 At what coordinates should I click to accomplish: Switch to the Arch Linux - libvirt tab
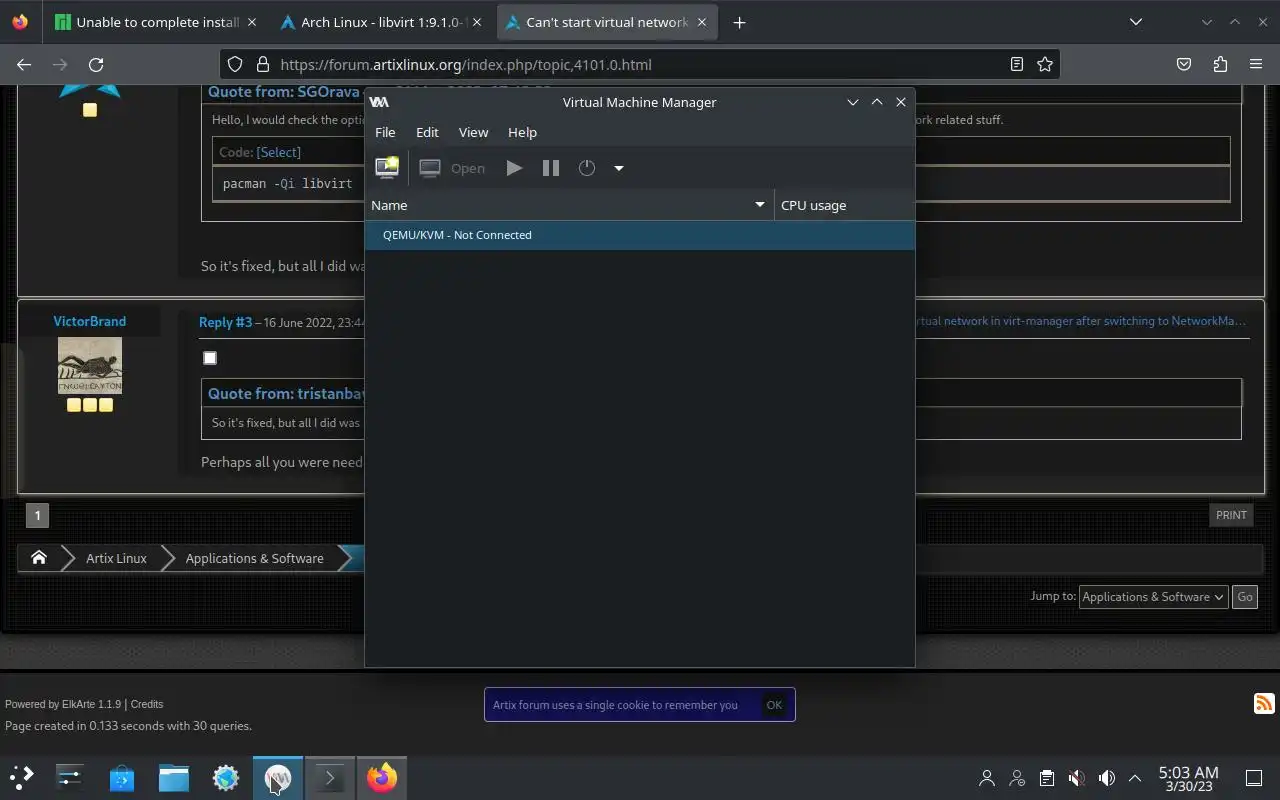coord(382,22)
